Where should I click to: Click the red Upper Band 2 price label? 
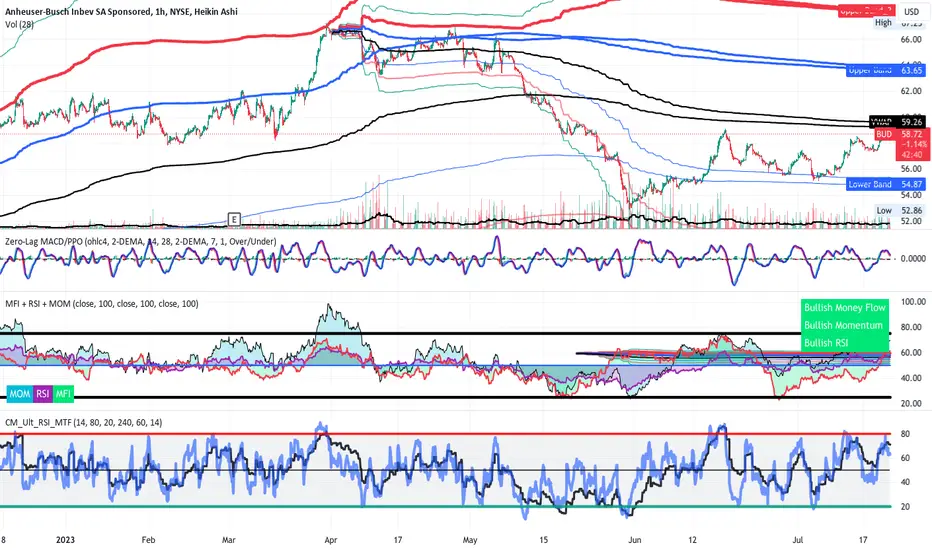tap(868, 11)
